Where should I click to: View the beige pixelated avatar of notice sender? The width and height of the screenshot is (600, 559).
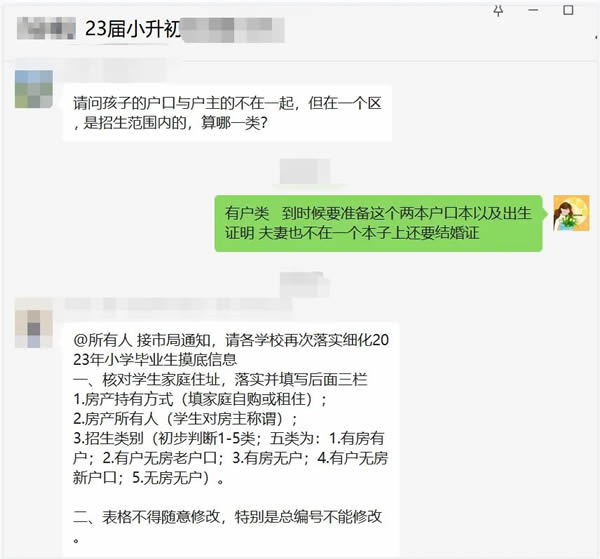click(x=34, y=329)
